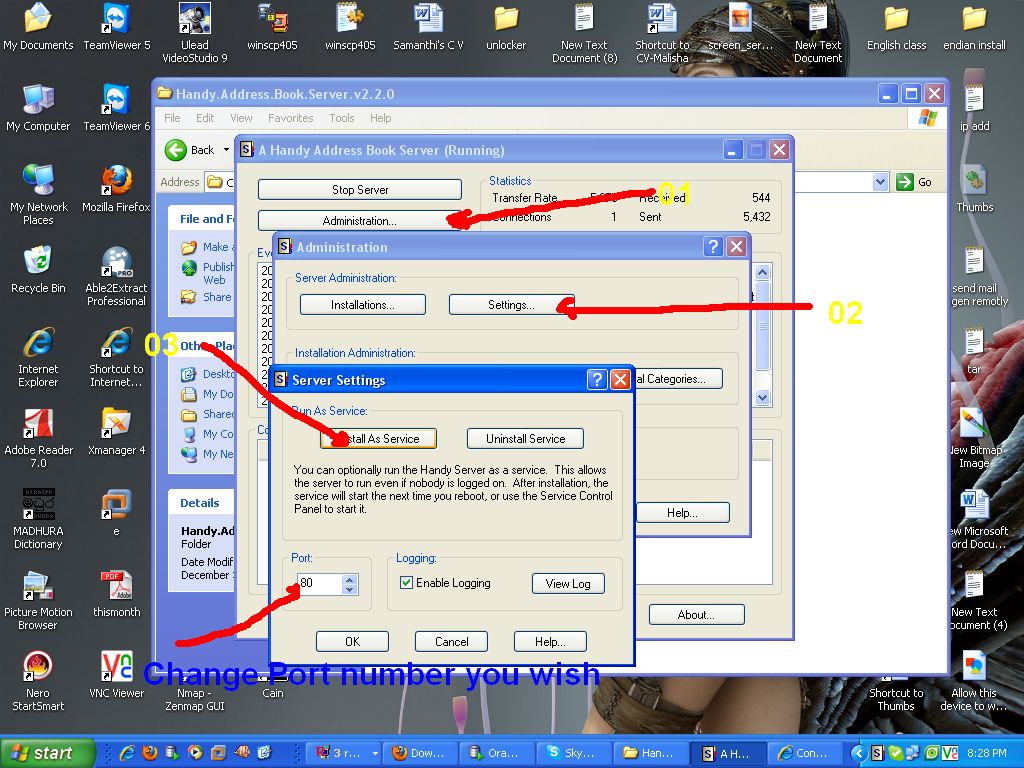This screenshot has width=1024, height=768.
Task: Open Shortcut to Thumbs desktop icon
Action: pyautogui.click(x=896, y=694)
